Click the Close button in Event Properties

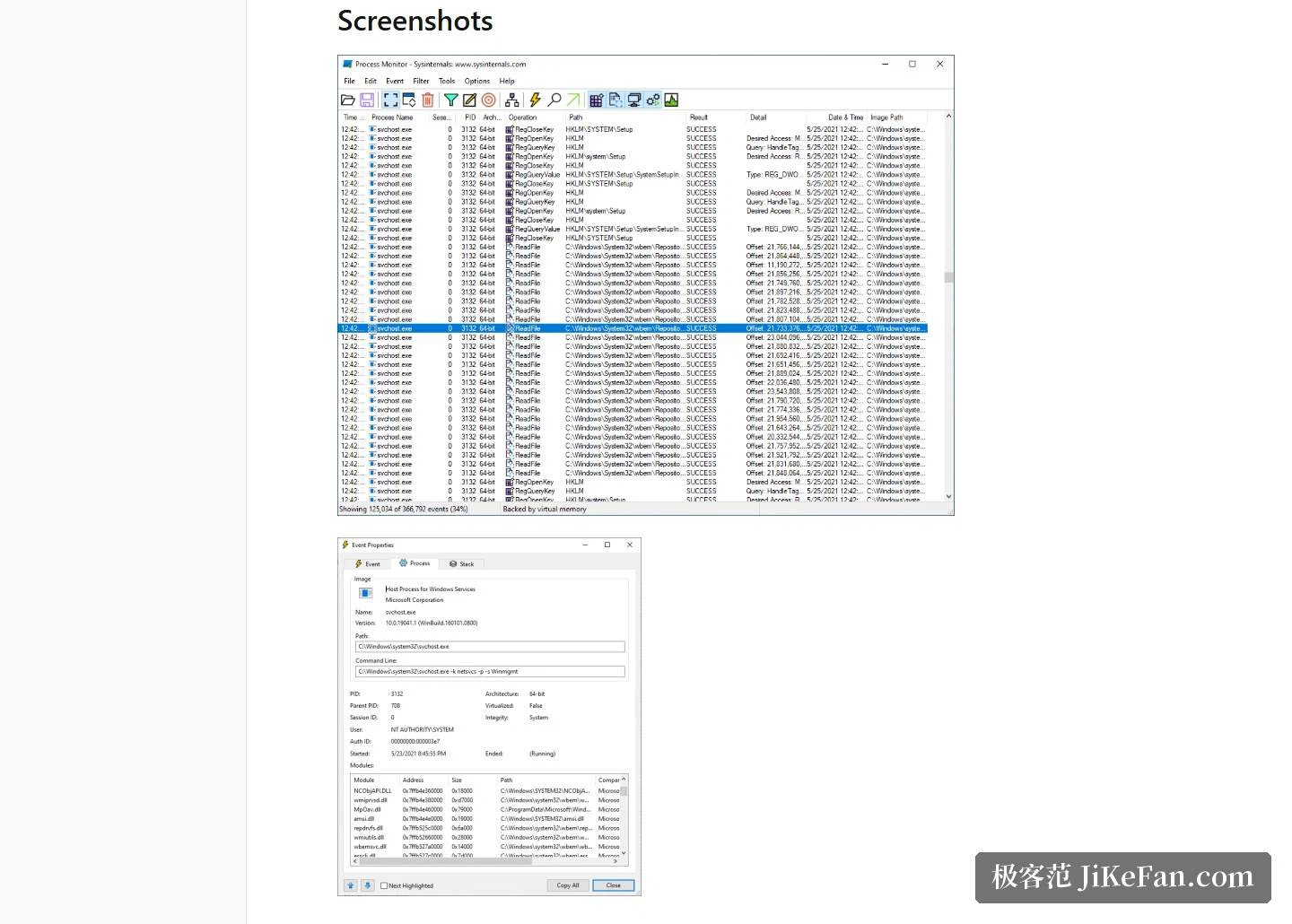[x=614, y=885]
